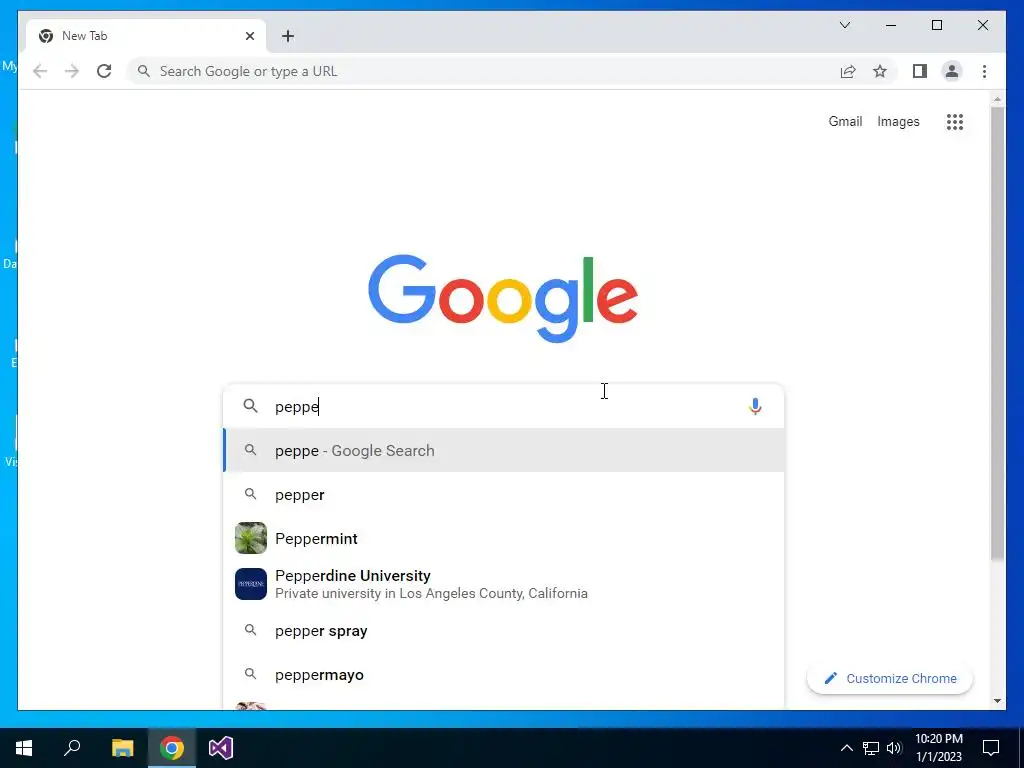
Task: Click the scrollbar down arrow
Action: click(x=997, y=701)
